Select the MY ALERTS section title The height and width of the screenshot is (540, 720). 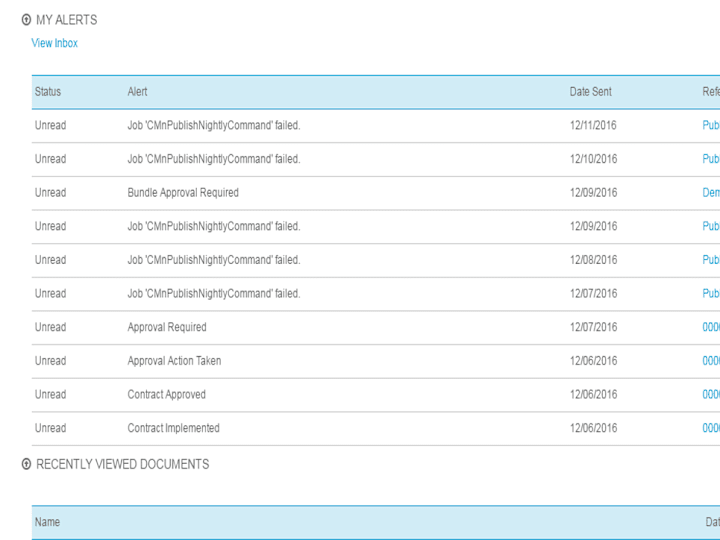click(67, 20)
